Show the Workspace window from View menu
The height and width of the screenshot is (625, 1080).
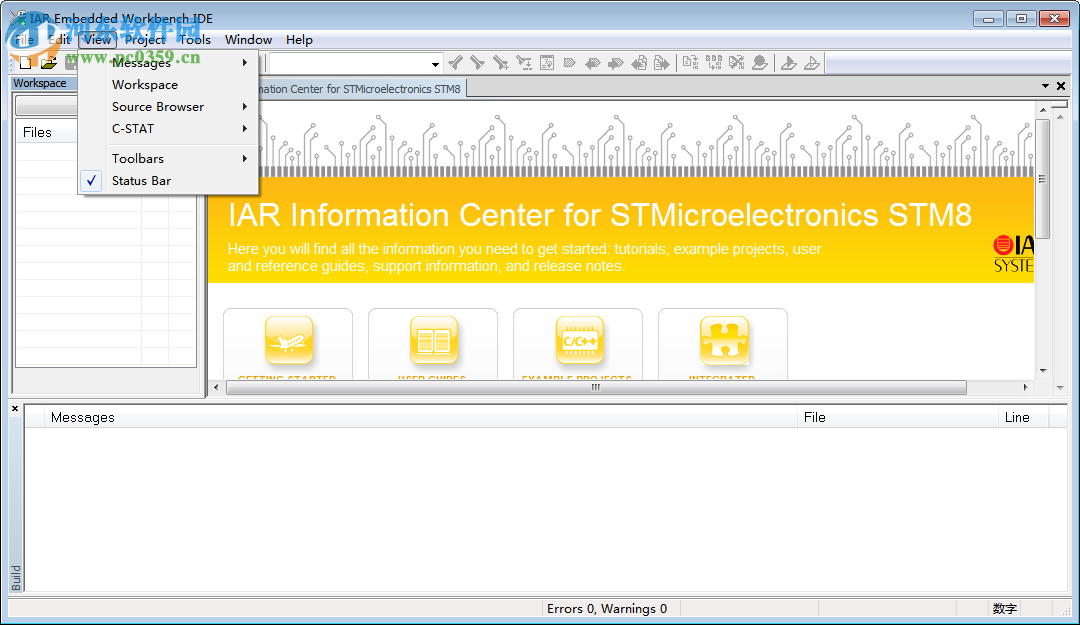click(142, 84)
